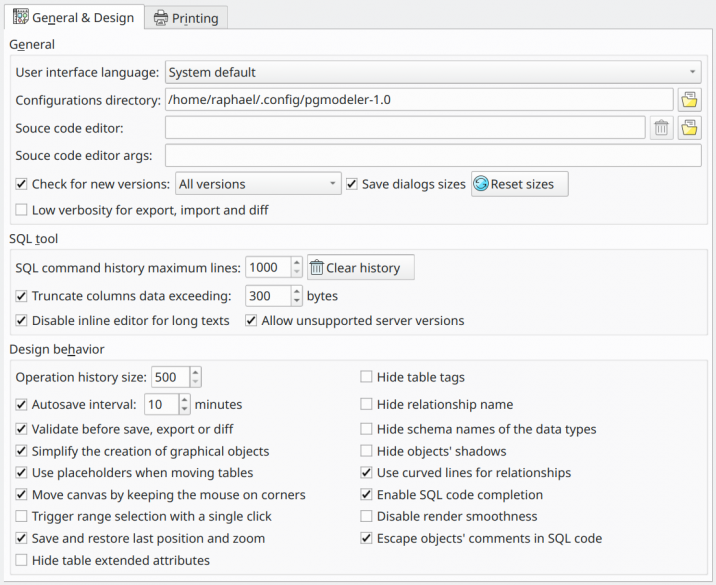Viewport: 716px width, 585px height.
Task: Click the trash icon beside Souce code editor
Action: tap(661, 128)
